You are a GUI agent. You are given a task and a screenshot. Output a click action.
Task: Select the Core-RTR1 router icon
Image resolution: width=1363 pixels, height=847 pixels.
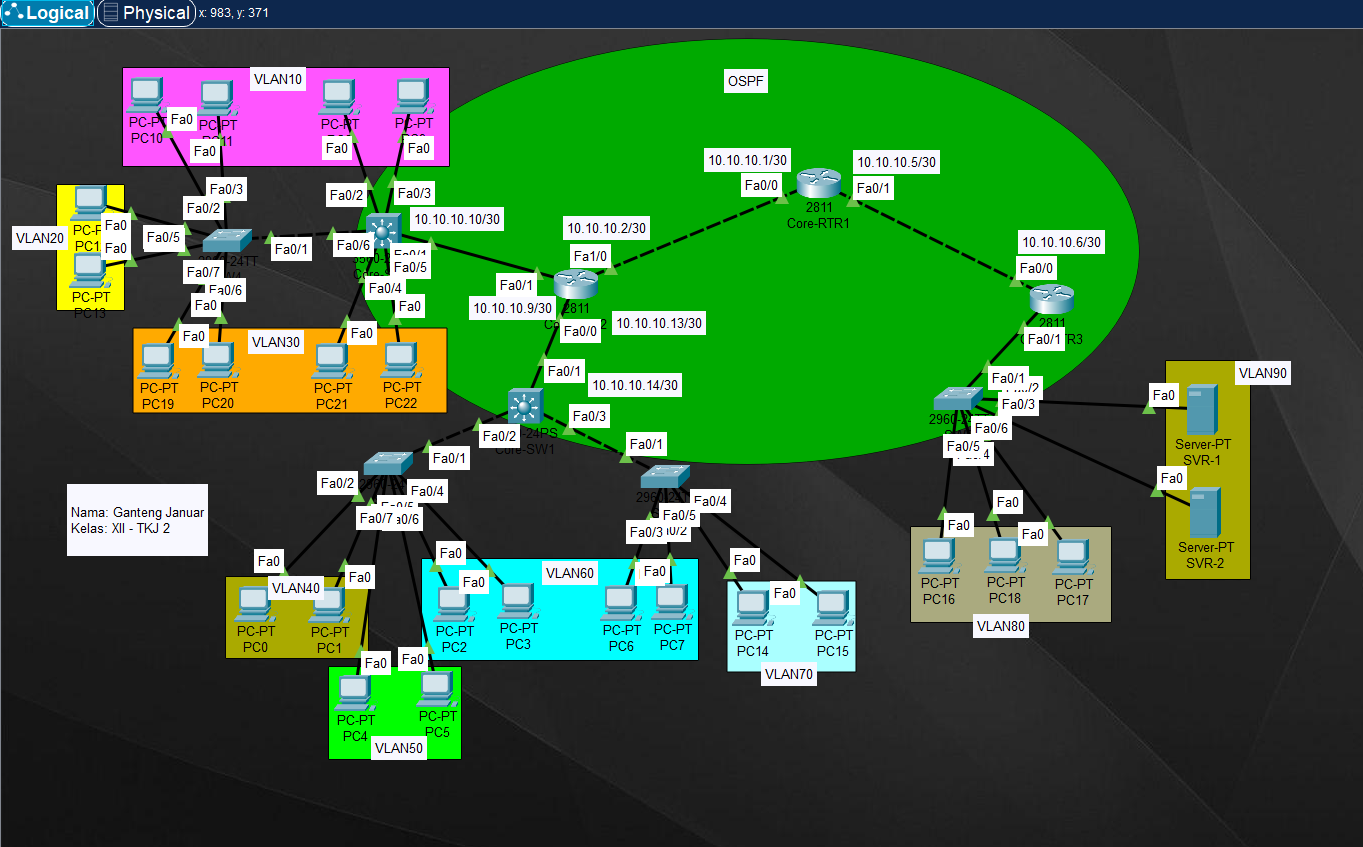click(821, 184)
